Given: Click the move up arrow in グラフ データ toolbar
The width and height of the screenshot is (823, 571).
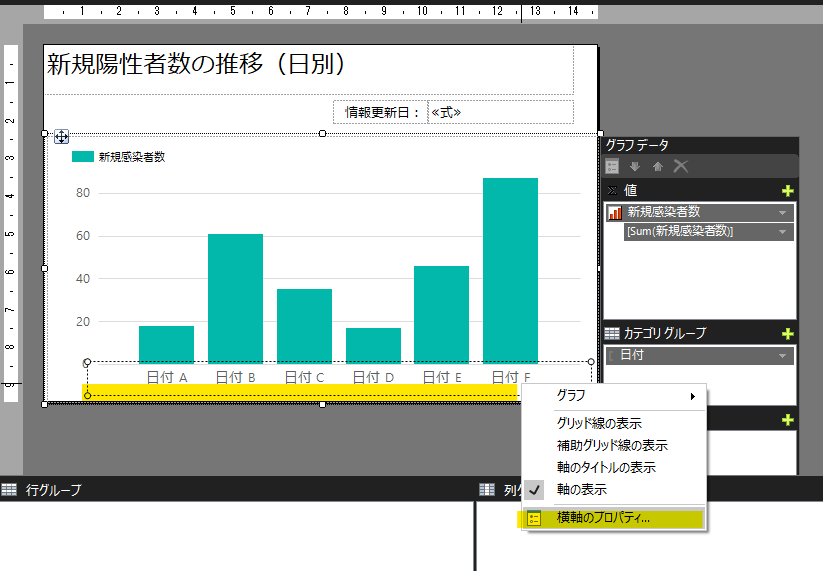Looking at the screenshot, I should point(657,166).
